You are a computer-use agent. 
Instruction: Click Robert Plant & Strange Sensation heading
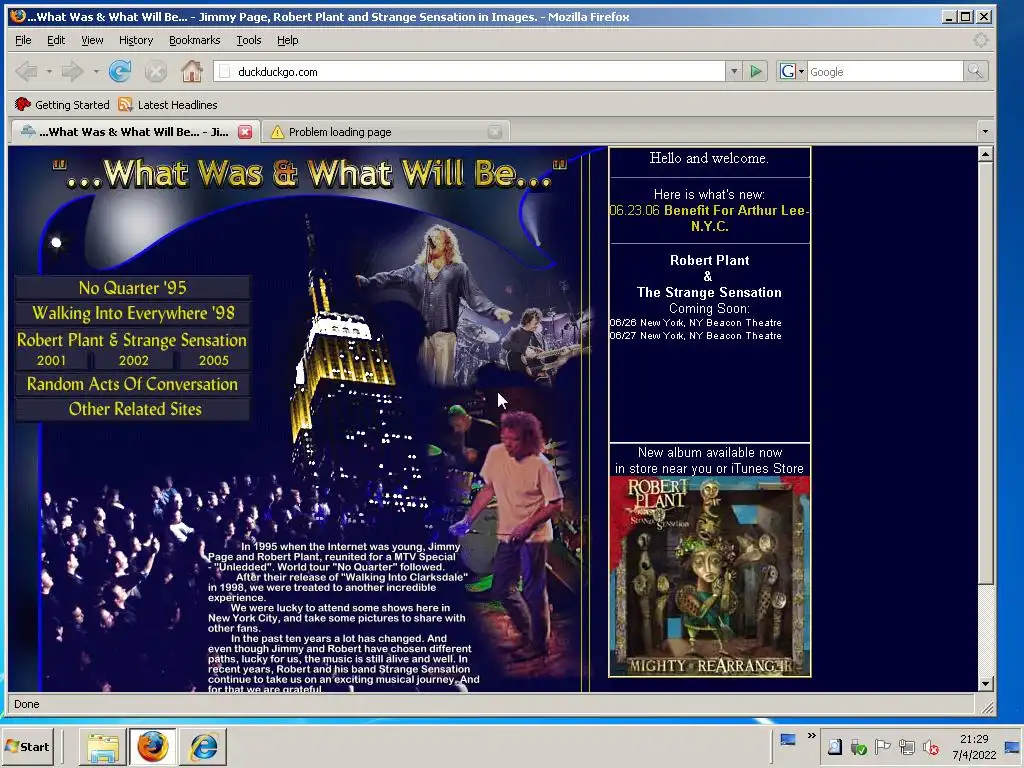[x=132, y=340]
